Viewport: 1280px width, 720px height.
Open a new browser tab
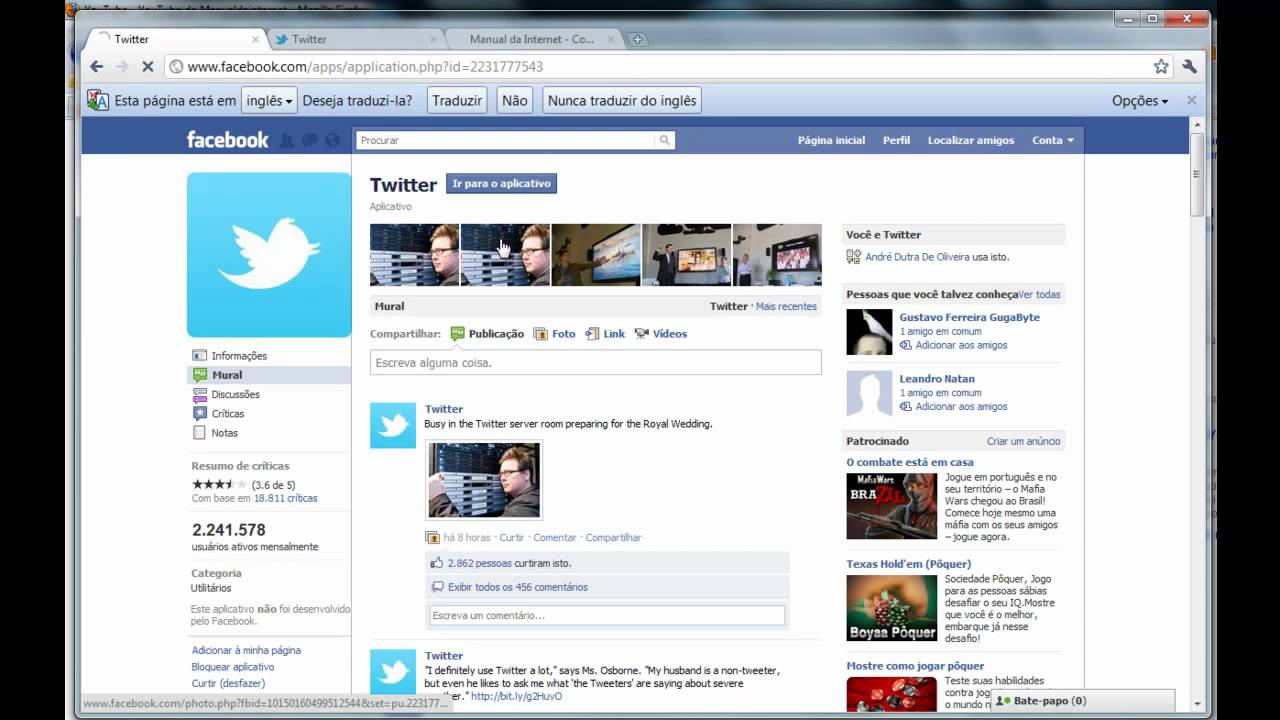point(637,39)
